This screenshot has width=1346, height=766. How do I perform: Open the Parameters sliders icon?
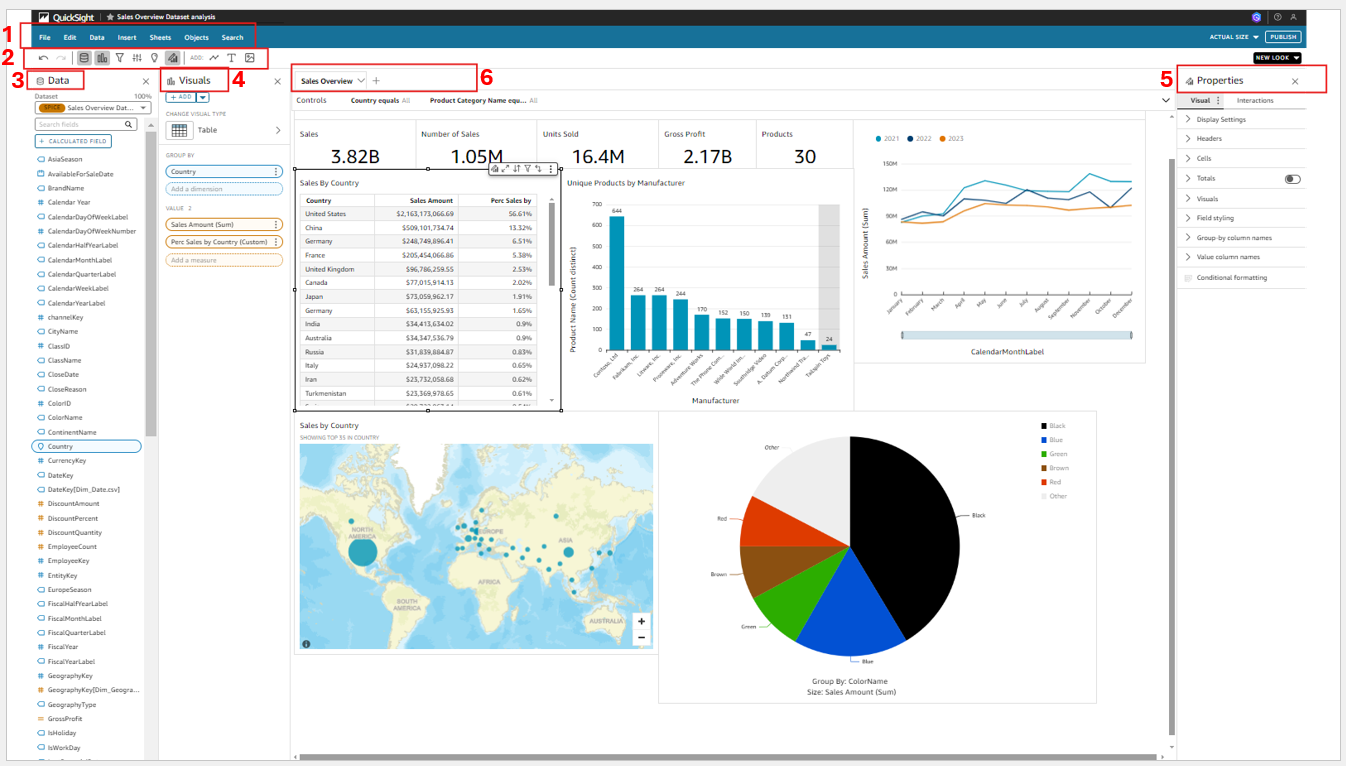click(x=137, y=58)
